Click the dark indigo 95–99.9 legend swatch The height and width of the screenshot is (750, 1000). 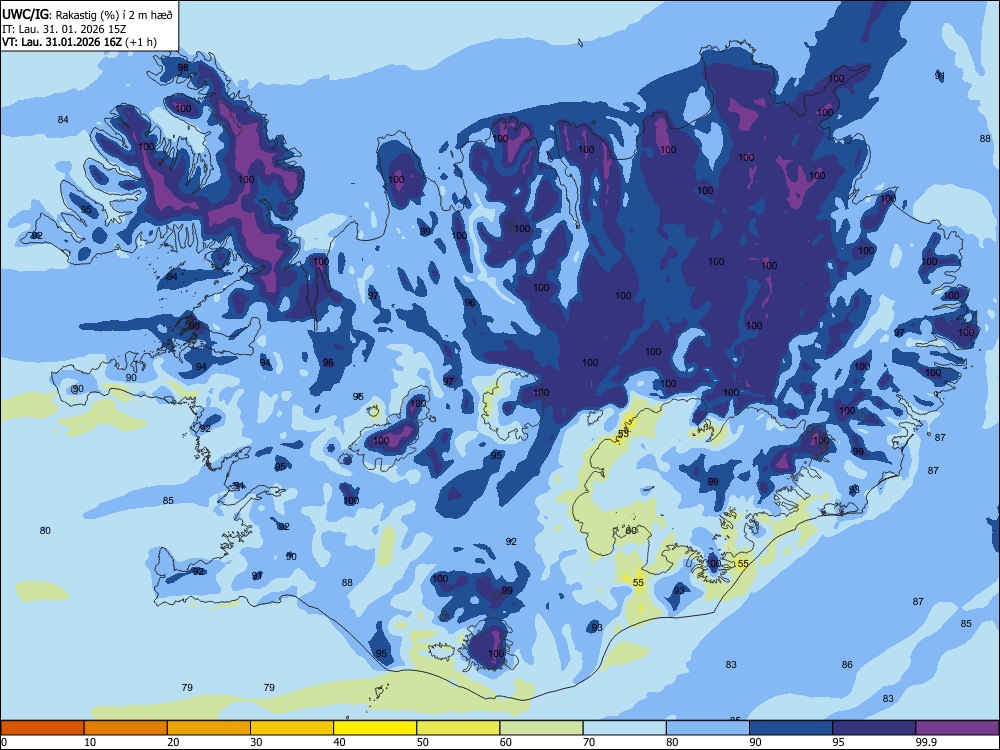[x=874, y=728]
